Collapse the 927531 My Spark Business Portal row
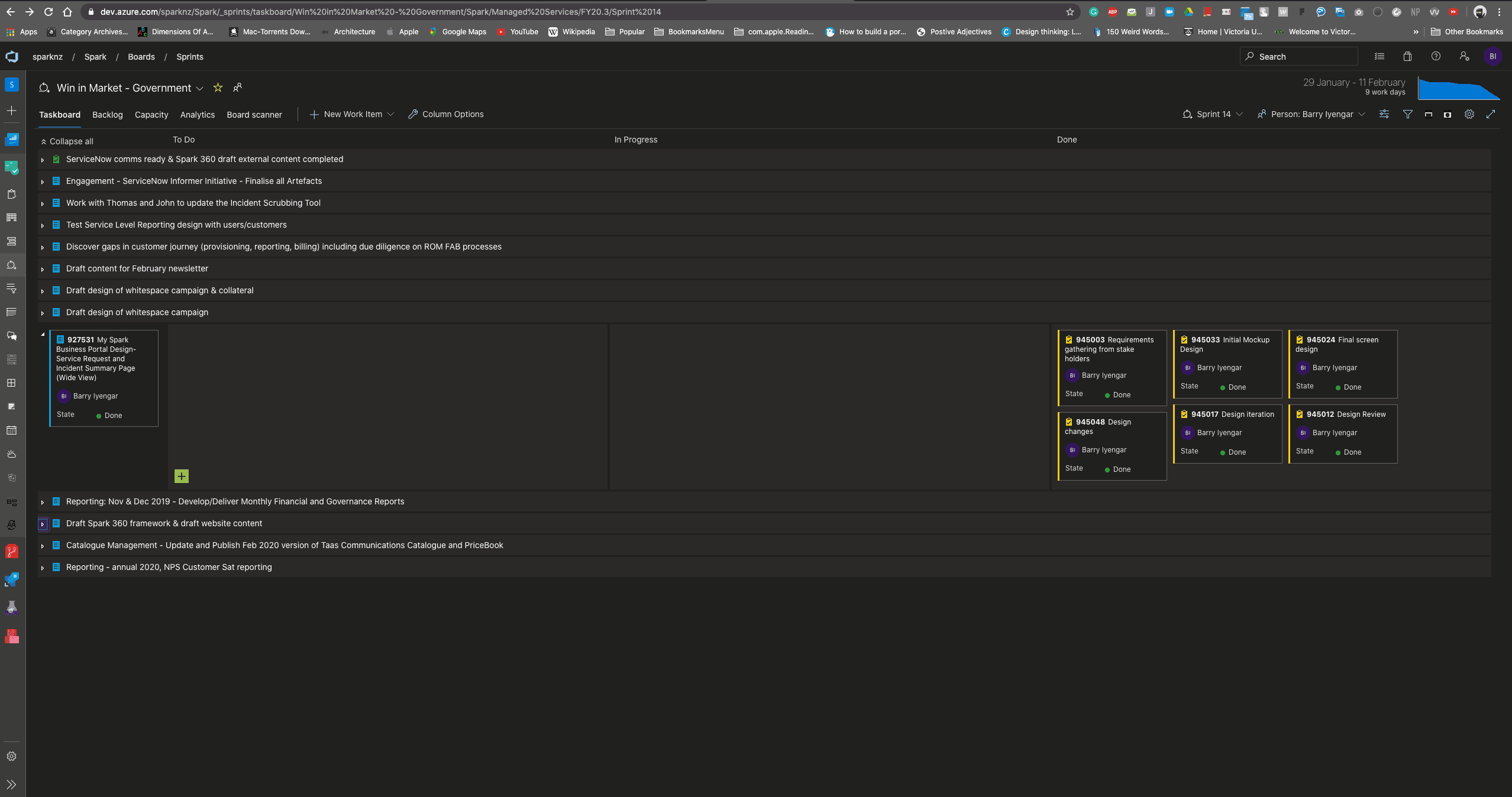The height and width of the screenshot is (797, 1512). [x=43, y=335]
